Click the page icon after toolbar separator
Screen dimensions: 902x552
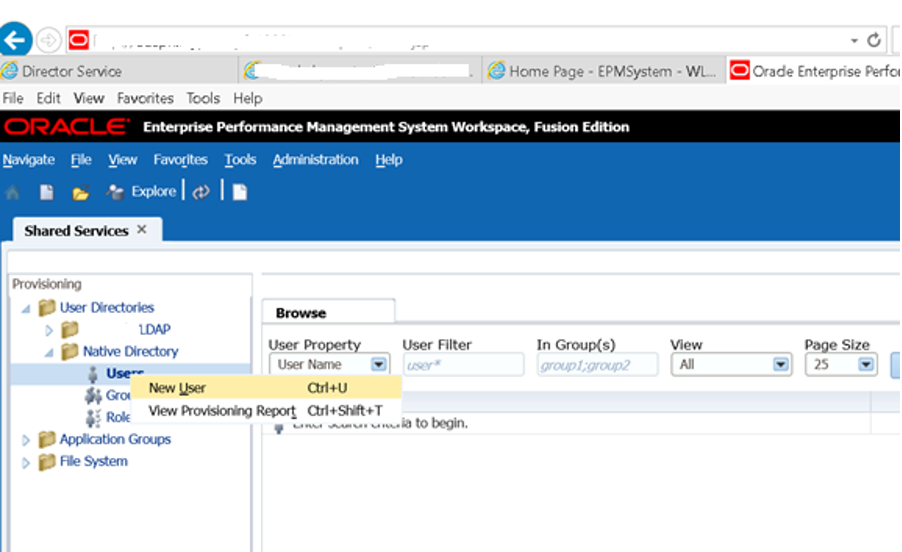(240, 192)
